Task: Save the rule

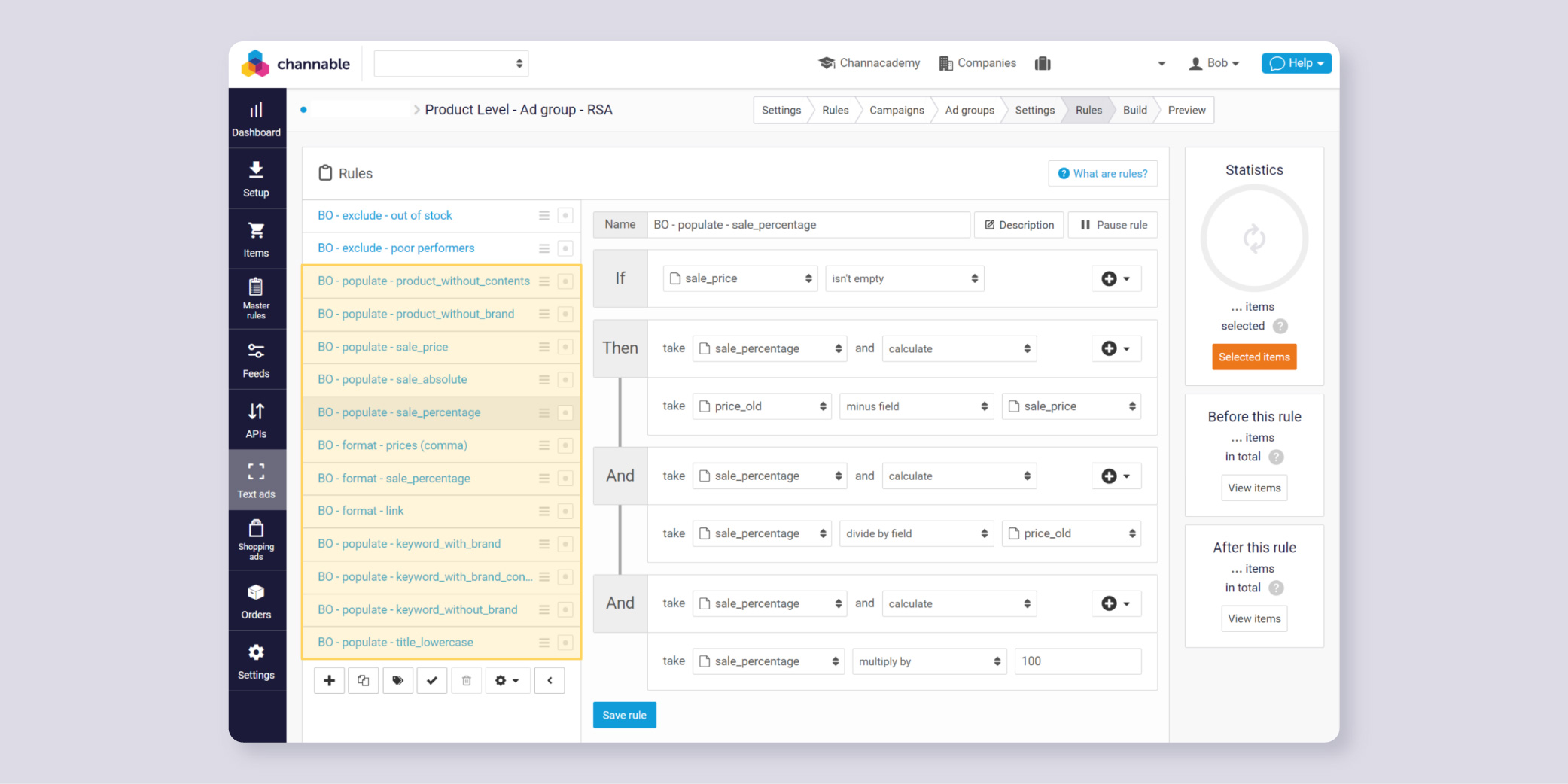Action: click(624, 715)
